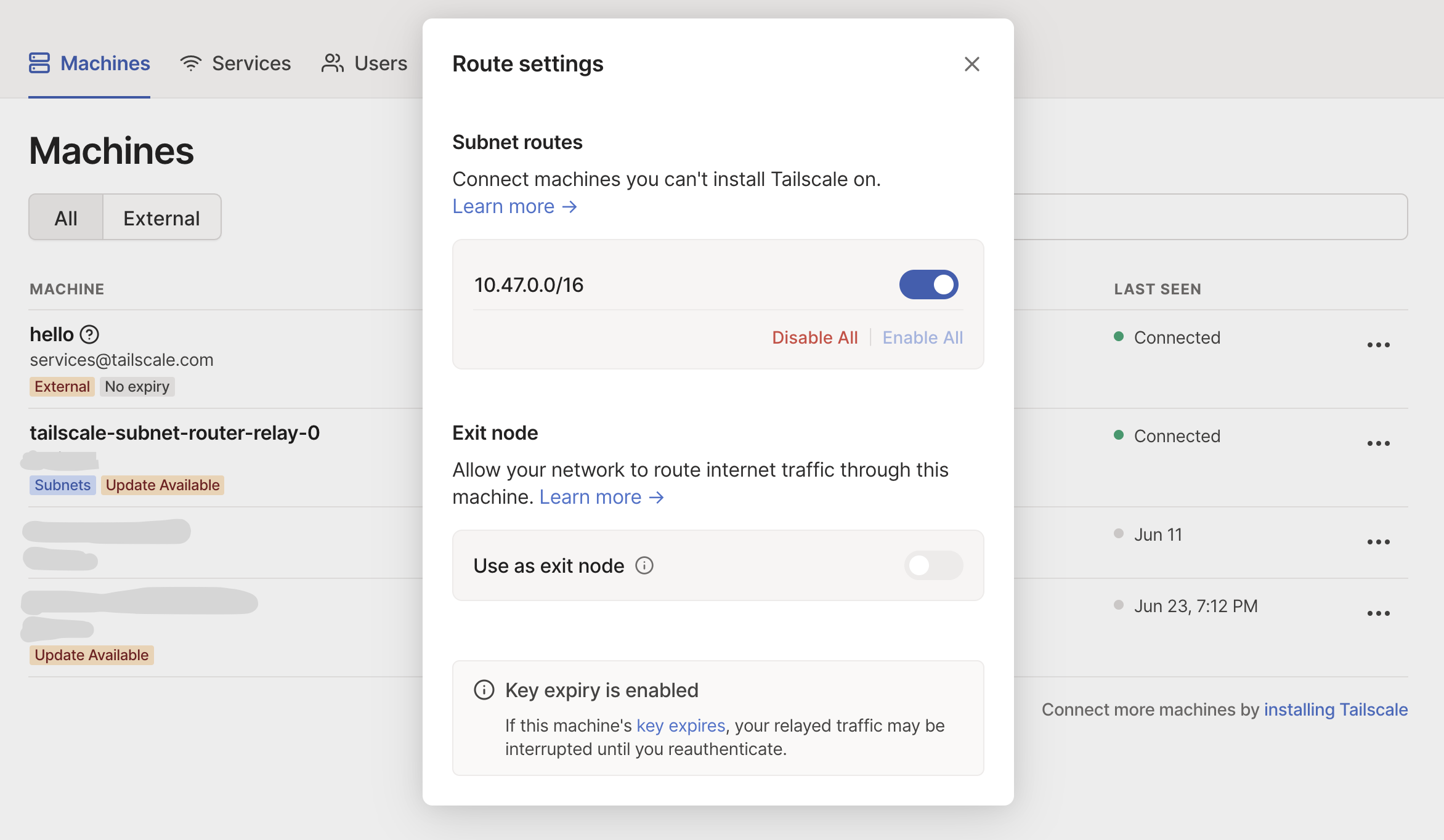
Task: Click info icon beside Key expiry is enabled
Action: pos(484,690)
